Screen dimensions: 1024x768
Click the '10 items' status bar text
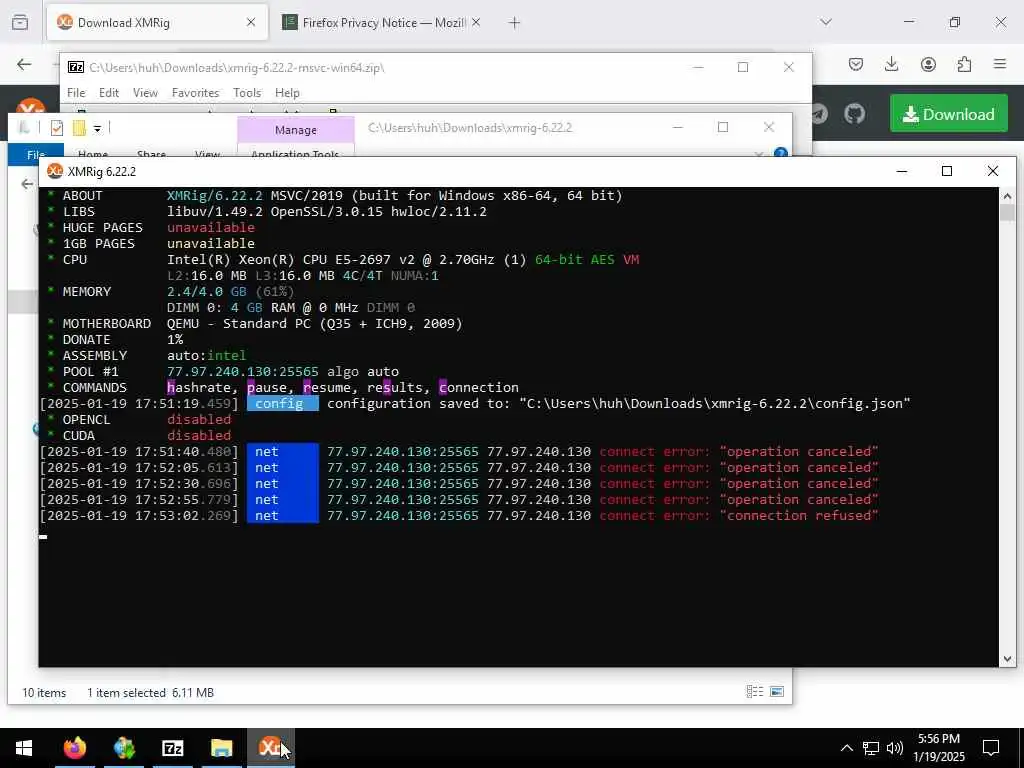click(x=44, y=692)
